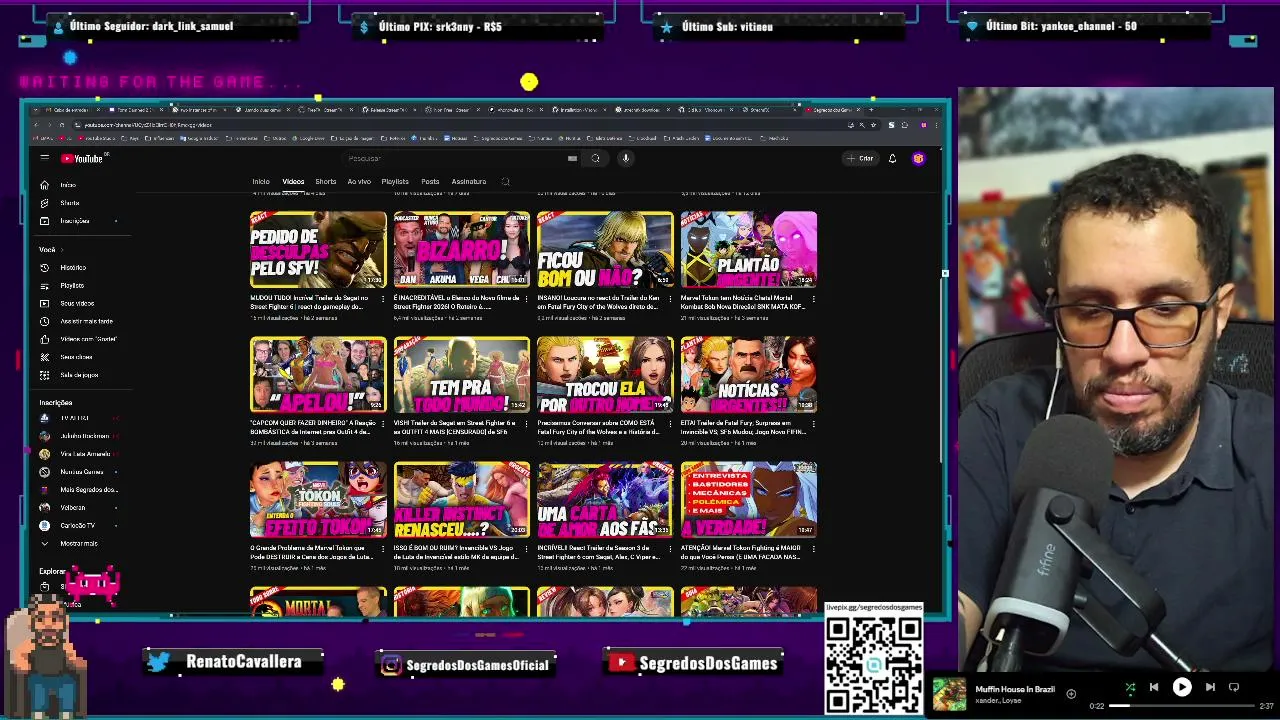Open the TROCOU ELA video thumbnail
The width and height of the screenshot is (1280, 720).
tap(605, 375)
